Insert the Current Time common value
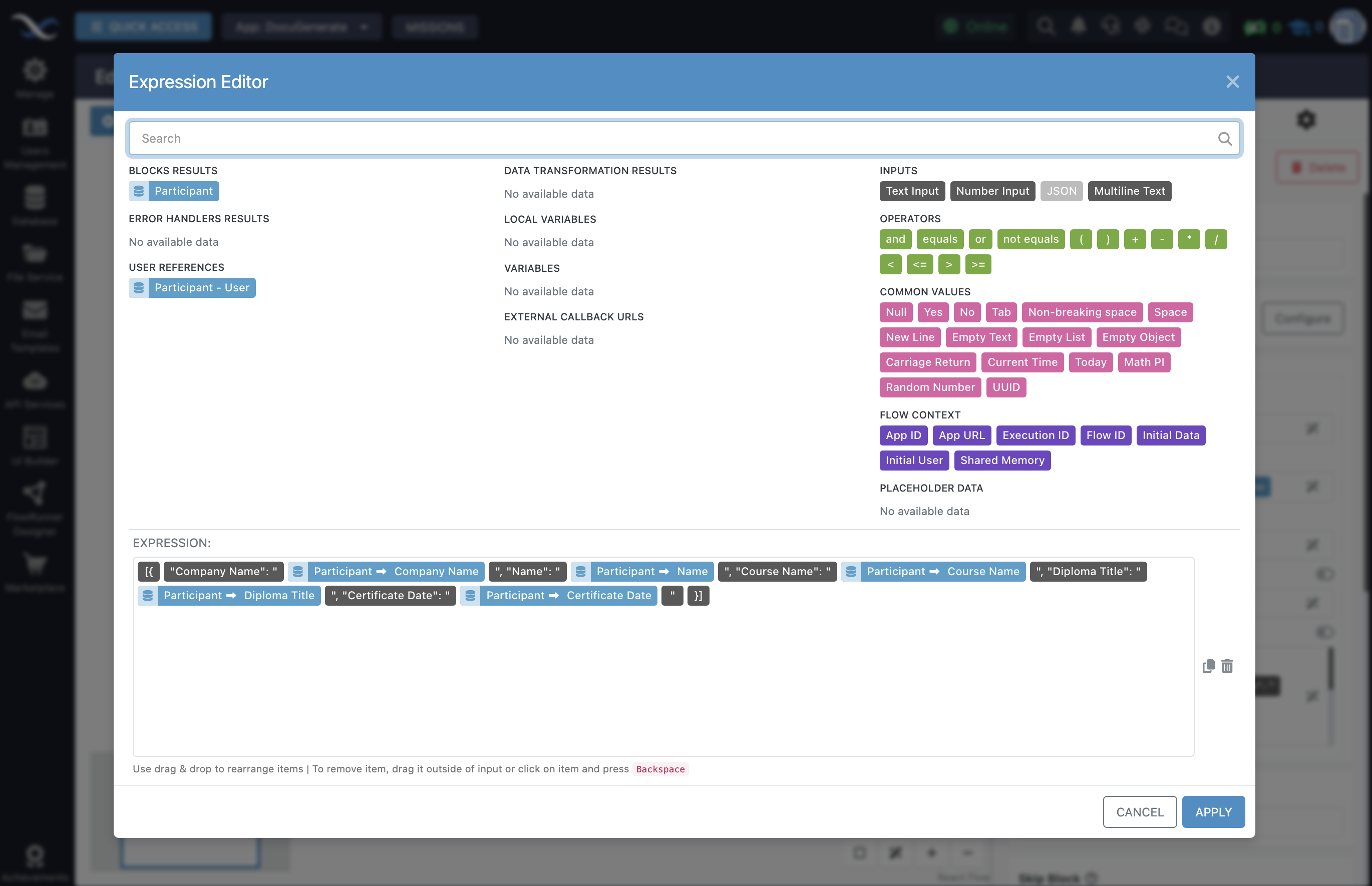The width and height of the screenshot is (1372, 886). [1022, 362]
